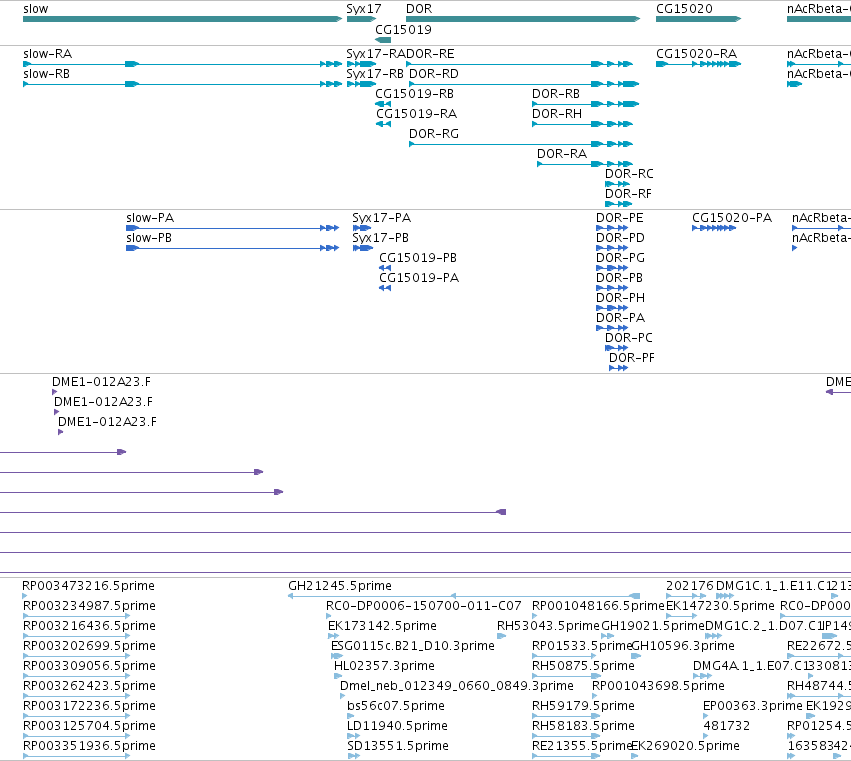Select the EP00363.3prime EST label
Image resolution: width=851 pixels, height=761 pixels.
pyautogui.click(x=753, y=706)
